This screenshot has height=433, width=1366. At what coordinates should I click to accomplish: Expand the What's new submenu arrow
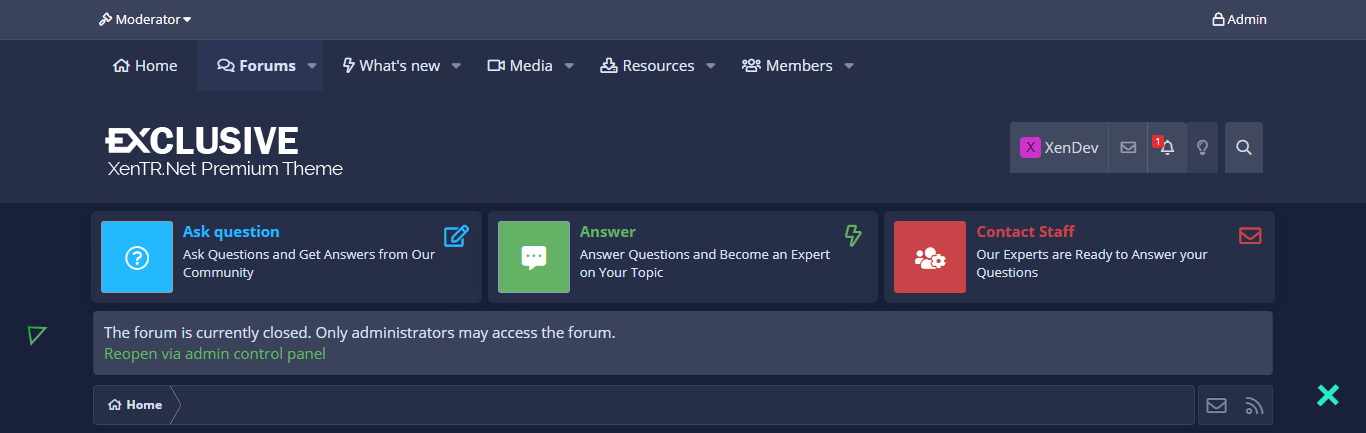(456, 66)
